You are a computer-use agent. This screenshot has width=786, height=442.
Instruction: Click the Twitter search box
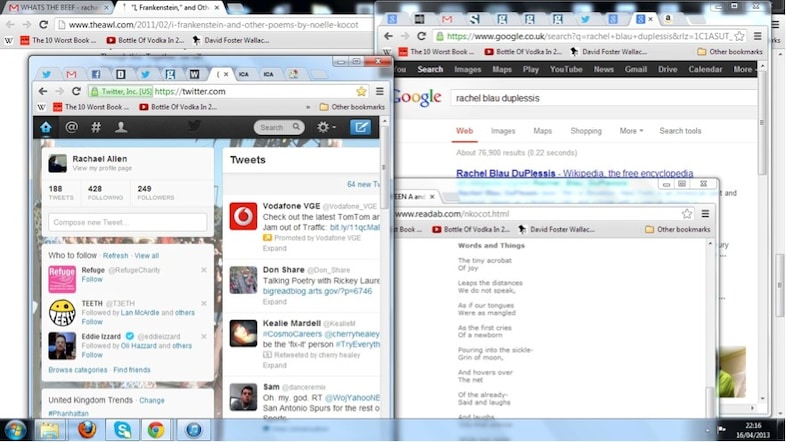click(279, 127)
